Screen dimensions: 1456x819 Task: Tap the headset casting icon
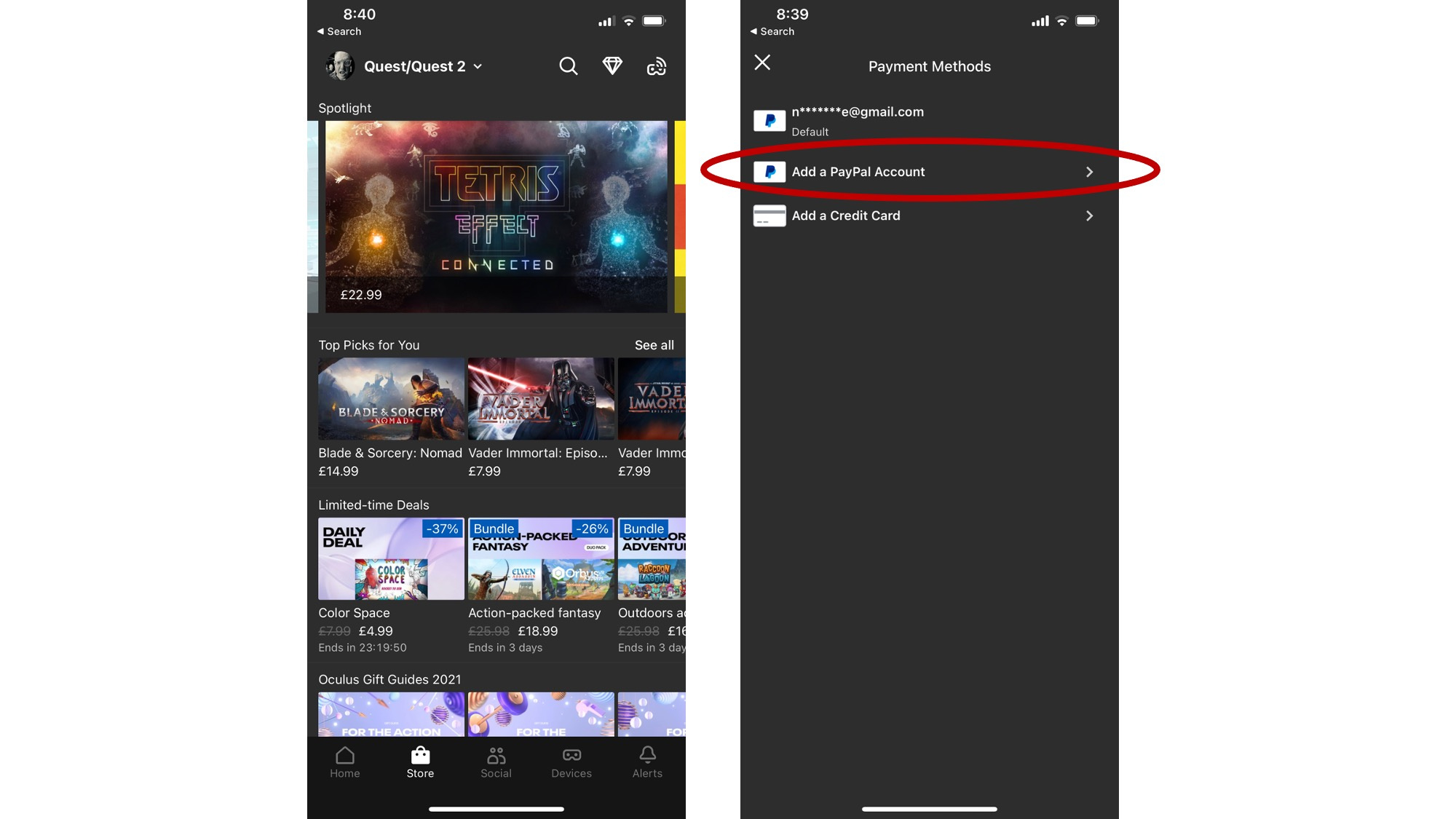coord(657,67)
